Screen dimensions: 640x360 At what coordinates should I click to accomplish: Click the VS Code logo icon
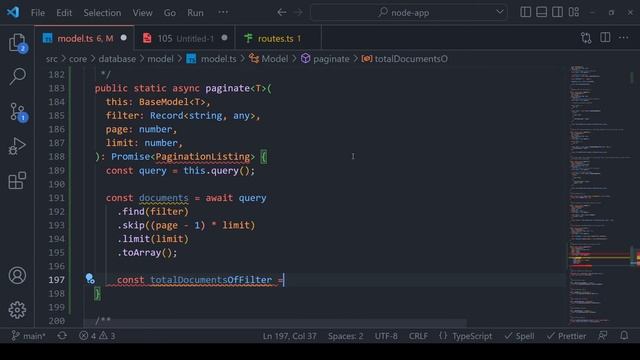[x=13, y=12]
